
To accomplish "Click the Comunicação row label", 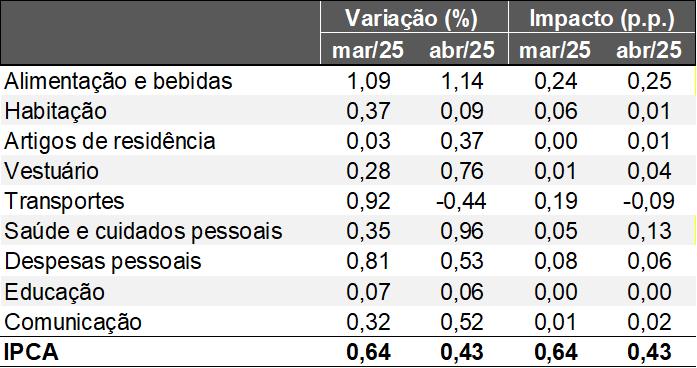I will pyautogui.click(x=73, y=322).
